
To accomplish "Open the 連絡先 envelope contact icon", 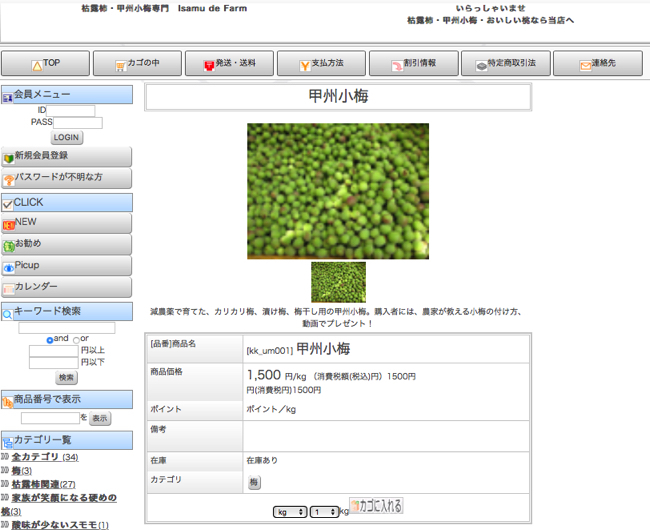I will pyautogui.click(x=585, y=64).
